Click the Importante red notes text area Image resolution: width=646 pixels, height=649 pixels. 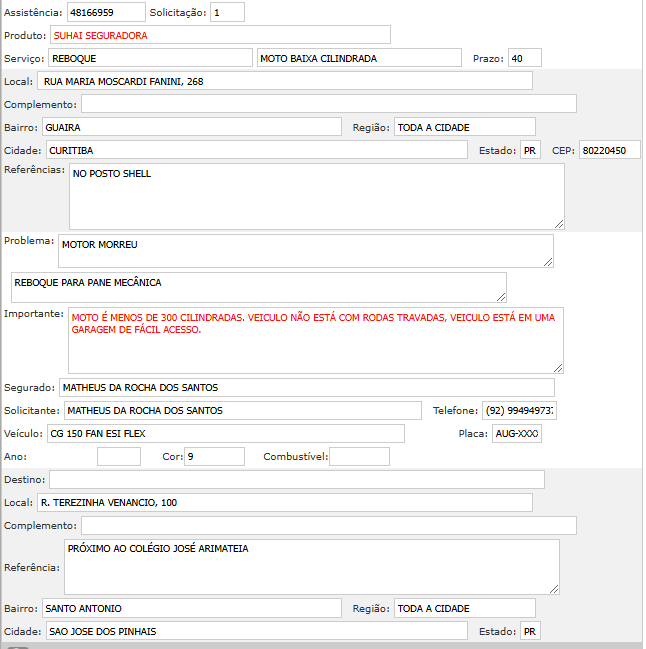(315, 340)
